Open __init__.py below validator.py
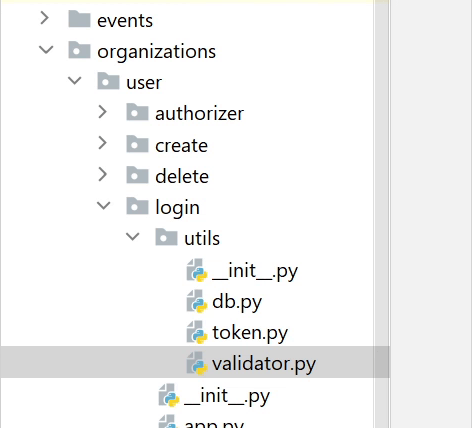 (227, 396)
